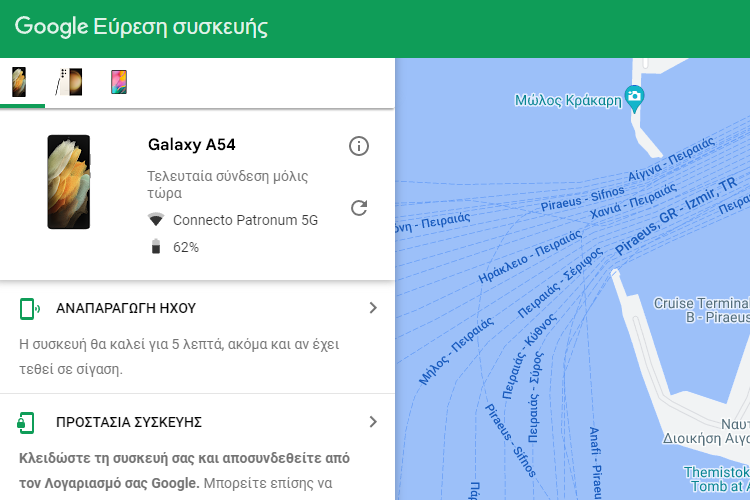
Task: Click the Themistokles Tomb map label
Action: [x=717, y=479]
